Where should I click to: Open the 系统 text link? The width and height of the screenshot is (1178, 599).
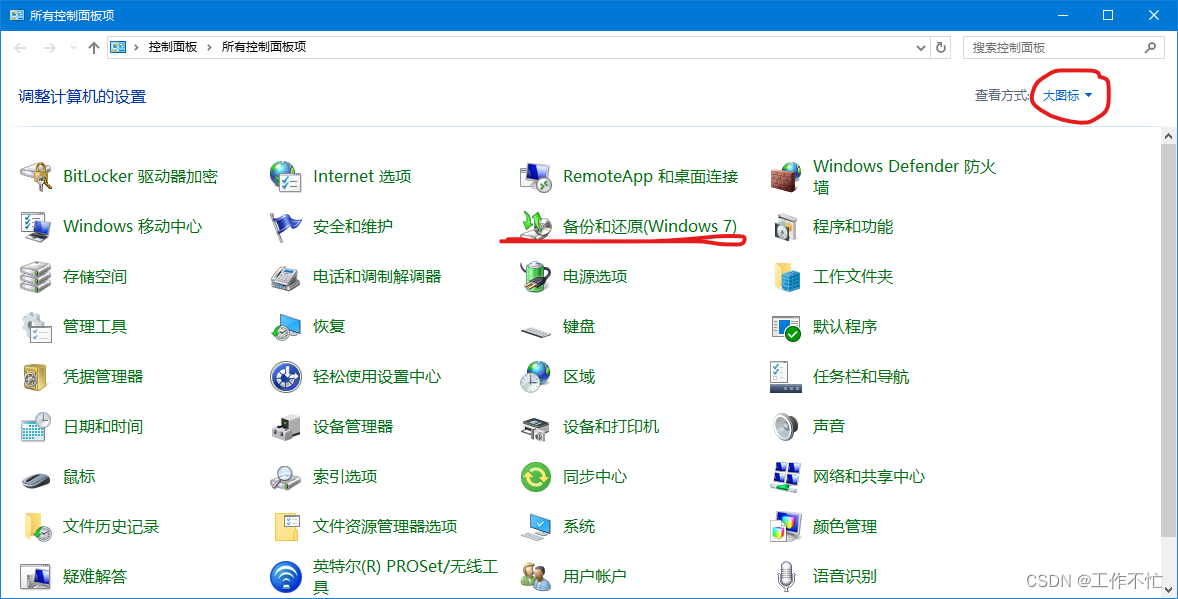coord(578,527)
